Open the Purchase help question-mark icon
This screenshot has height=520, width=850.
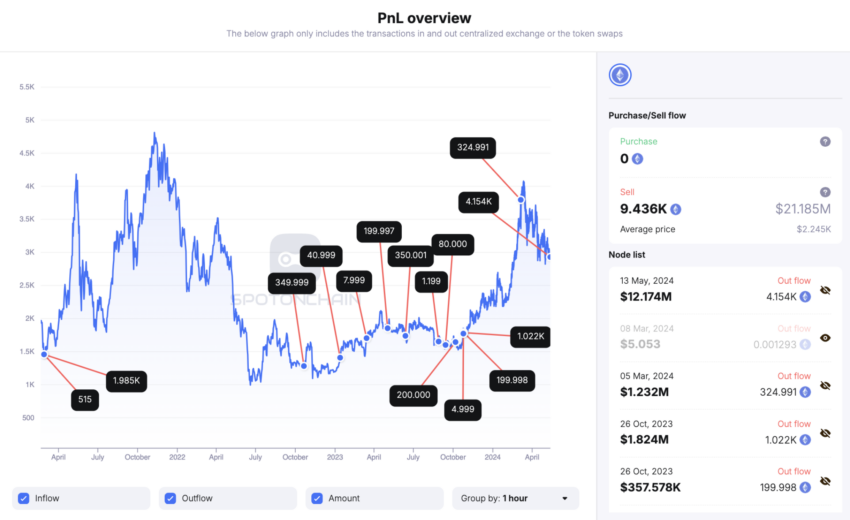825,142
